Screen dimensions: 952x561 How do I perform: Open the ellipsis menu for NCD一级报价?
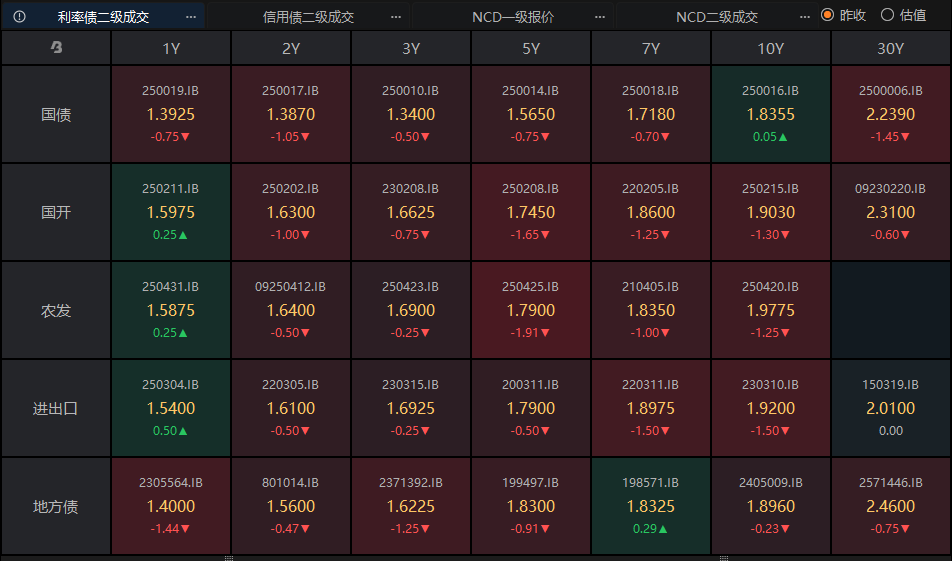tap(600, 17)
